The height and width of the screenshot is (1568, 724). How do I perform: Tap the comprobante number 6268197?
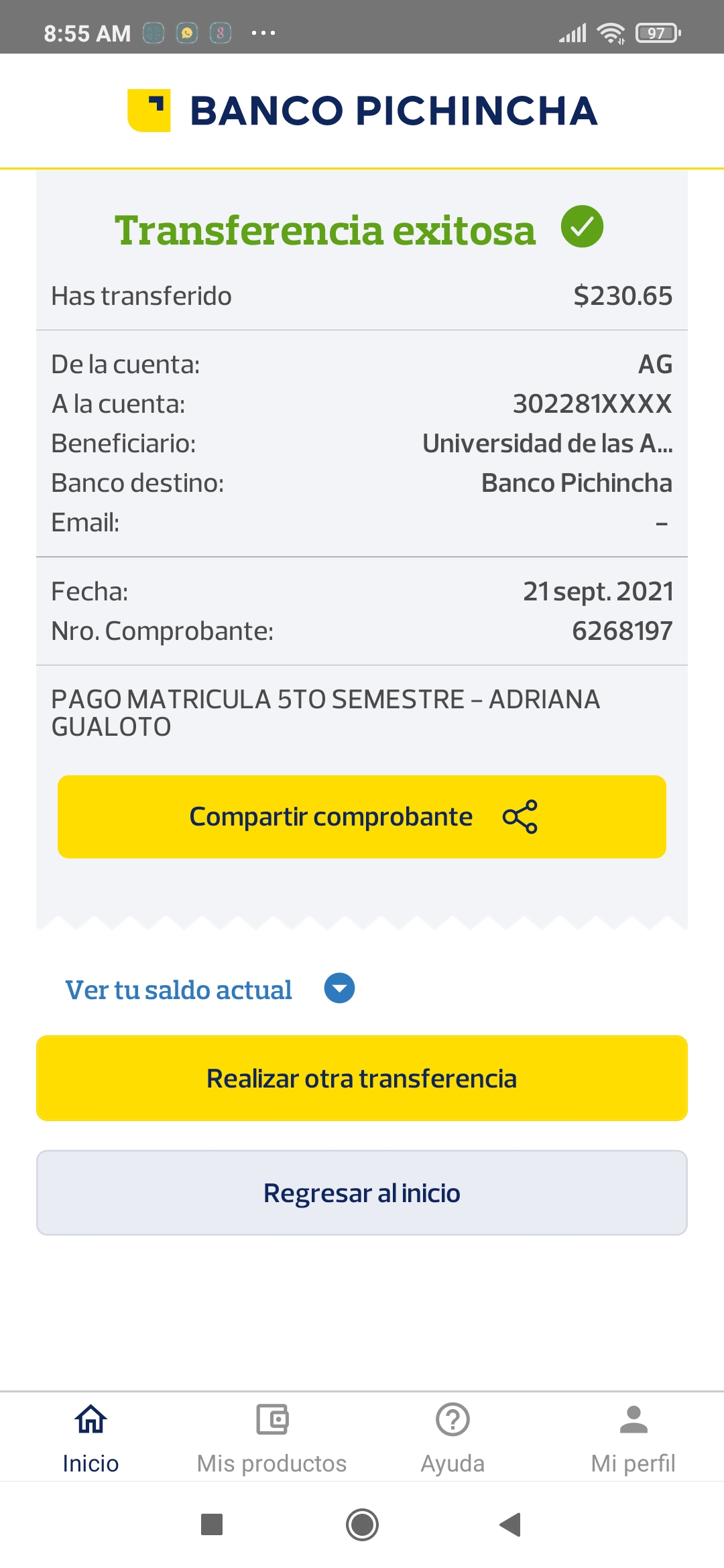click(x=621, y=631)
